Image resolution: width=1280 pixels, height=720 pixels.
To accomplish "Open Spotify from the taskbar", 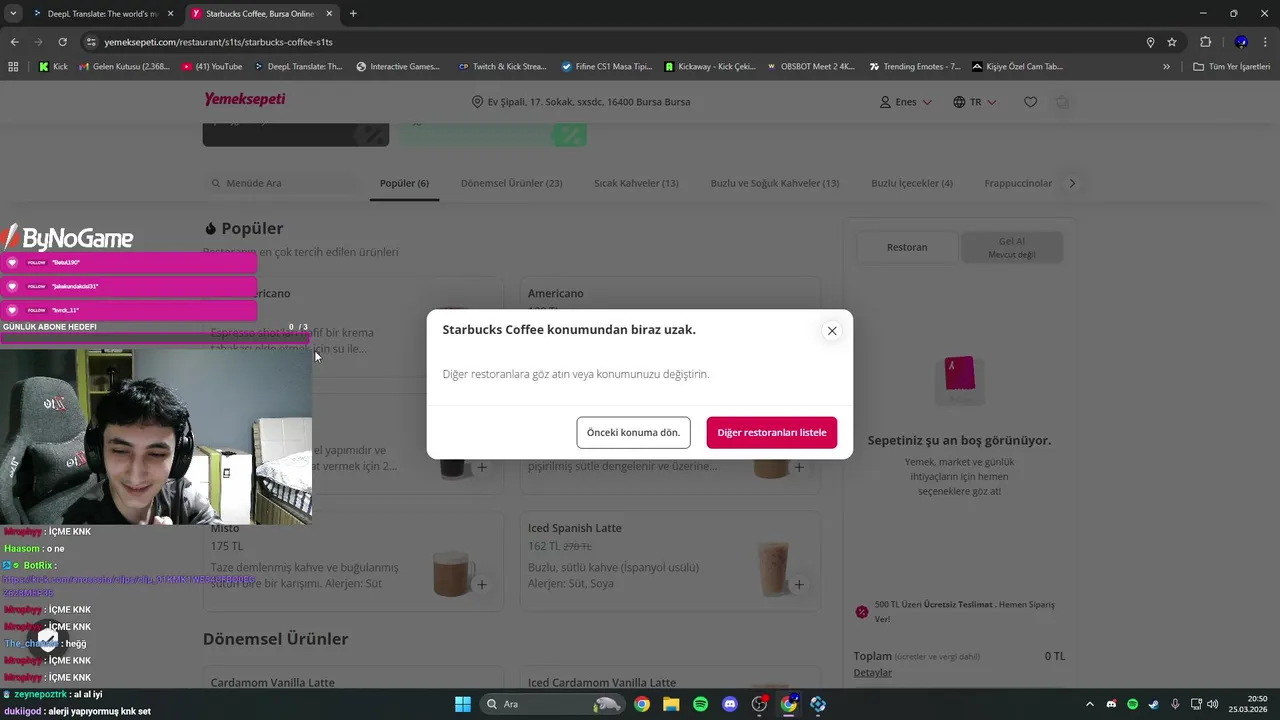I will pyautogui.click(x=701, y=704).
